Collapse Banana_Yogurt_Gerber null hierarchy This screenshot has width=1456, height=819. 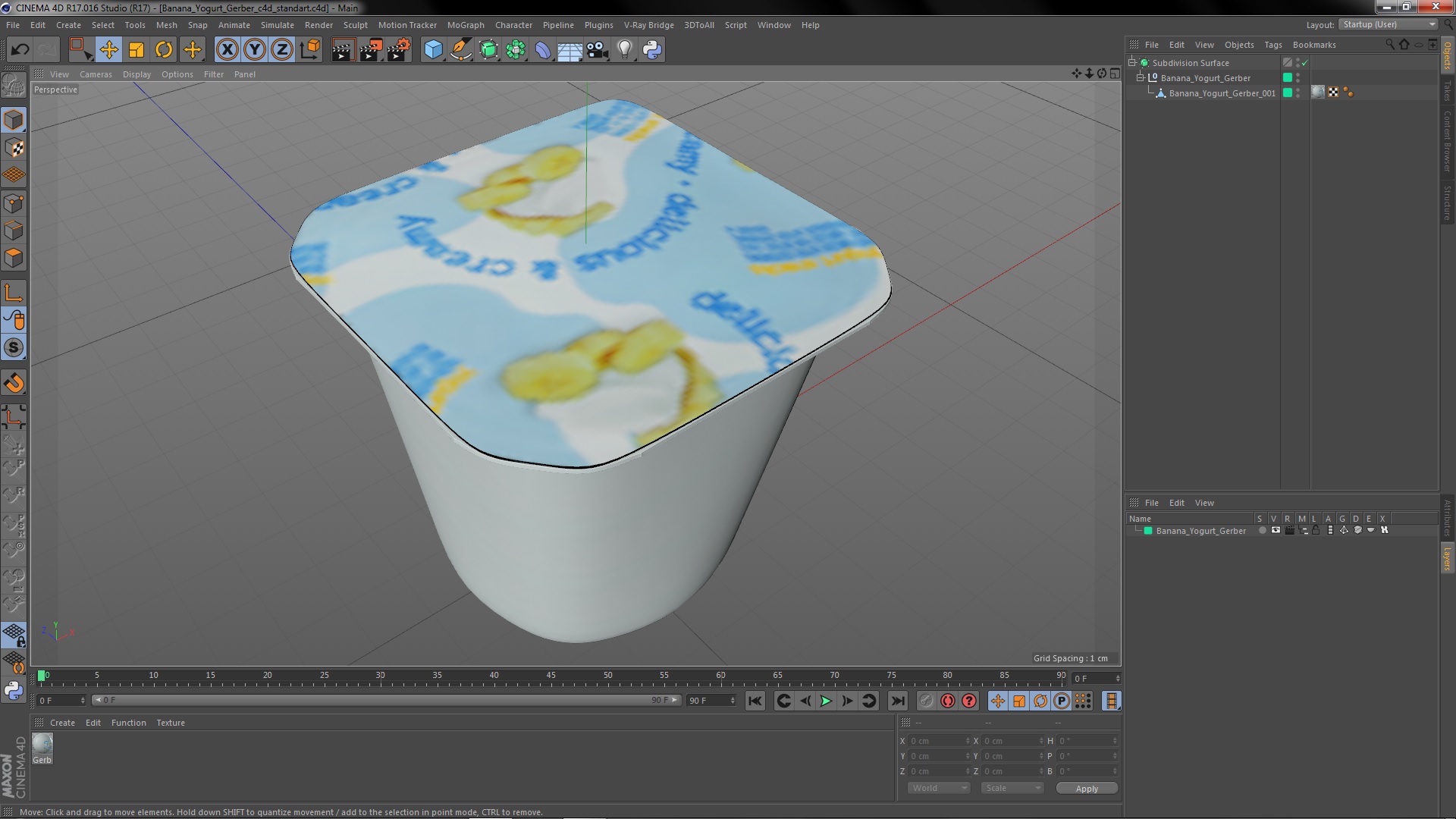click(x=1141, y=78)
